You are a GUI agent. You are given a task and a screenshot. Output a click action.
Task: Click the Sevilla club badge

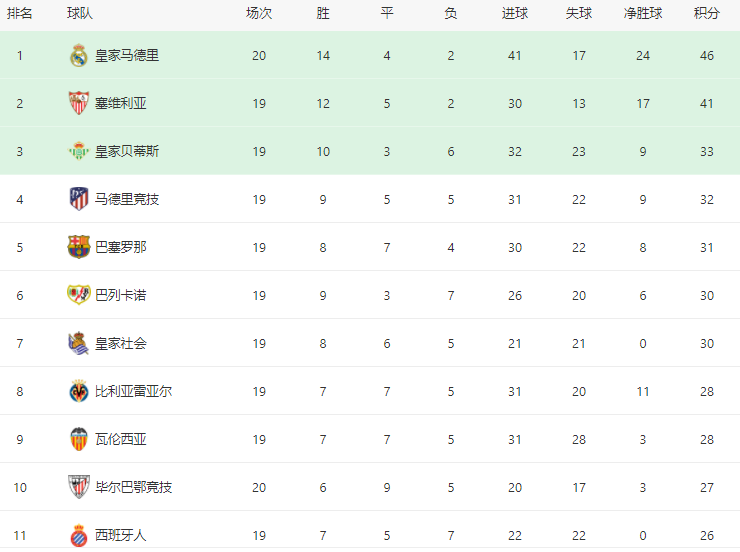[79, 103]
